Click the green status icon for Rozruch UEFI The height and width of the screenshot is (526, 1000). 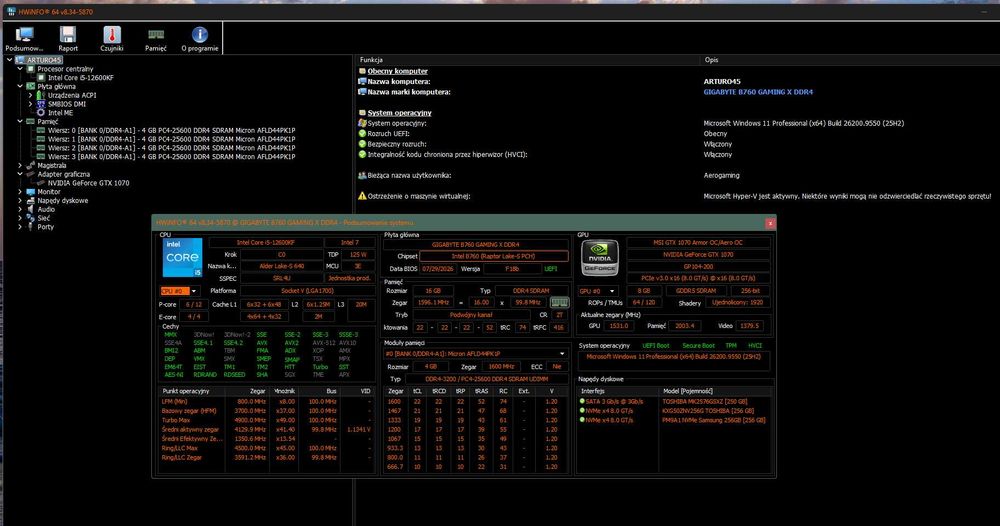pos(362,134)
